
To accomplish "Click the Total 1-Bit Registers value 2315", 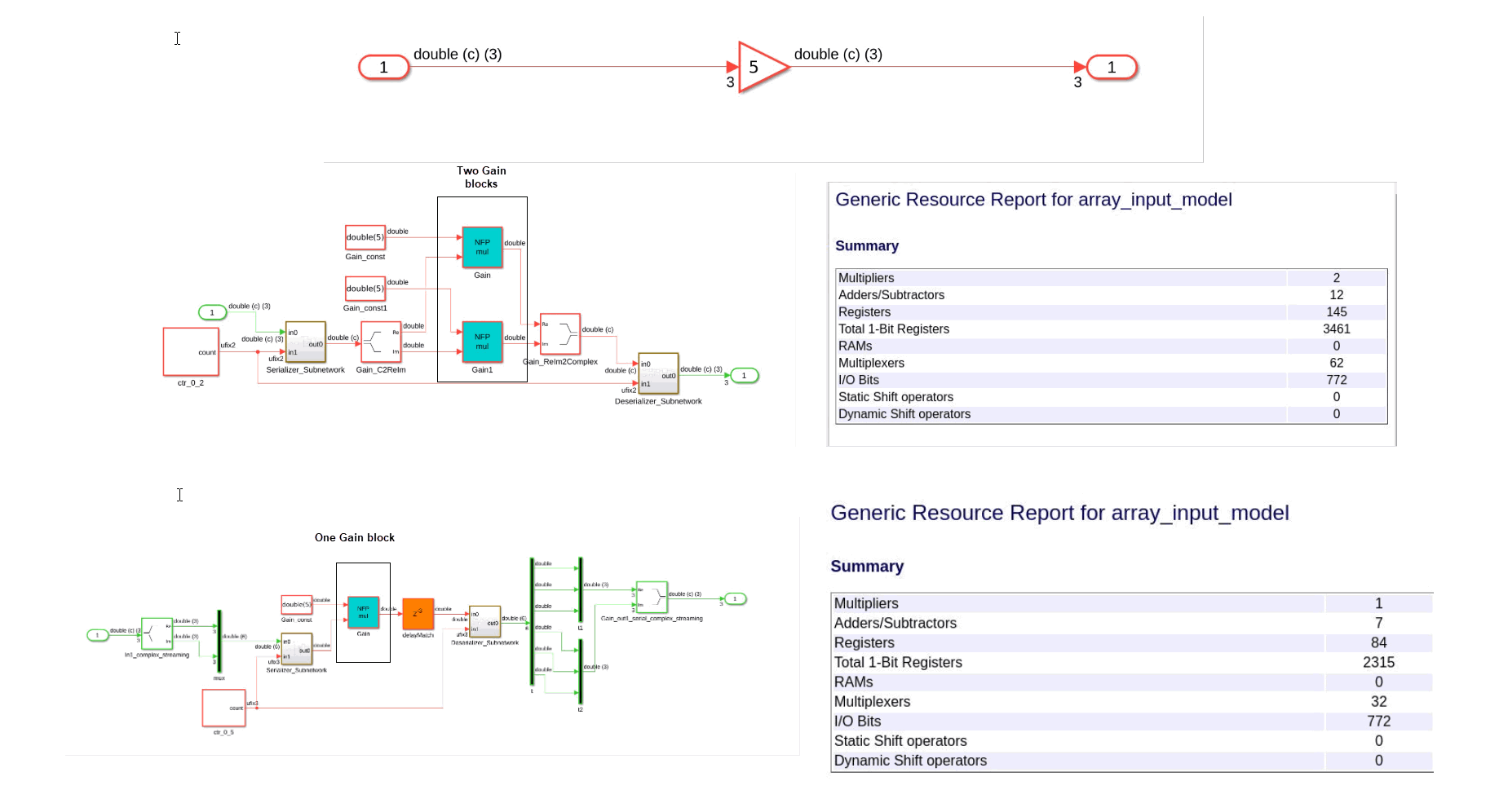I will 1379,662.
